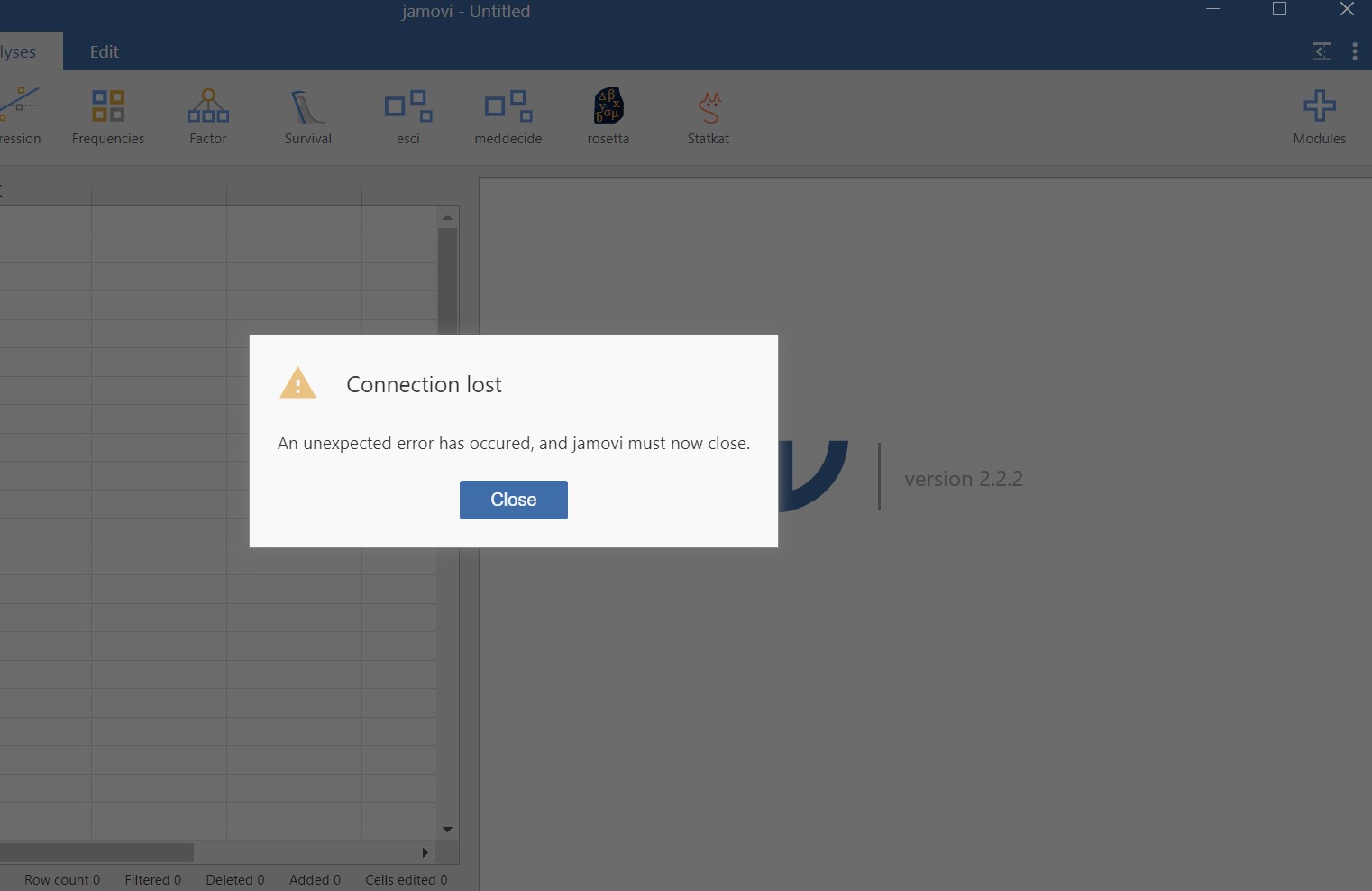1372x891 pixels.
Task: Open the Statkat module menu
Action: click(x=709, y=117)
